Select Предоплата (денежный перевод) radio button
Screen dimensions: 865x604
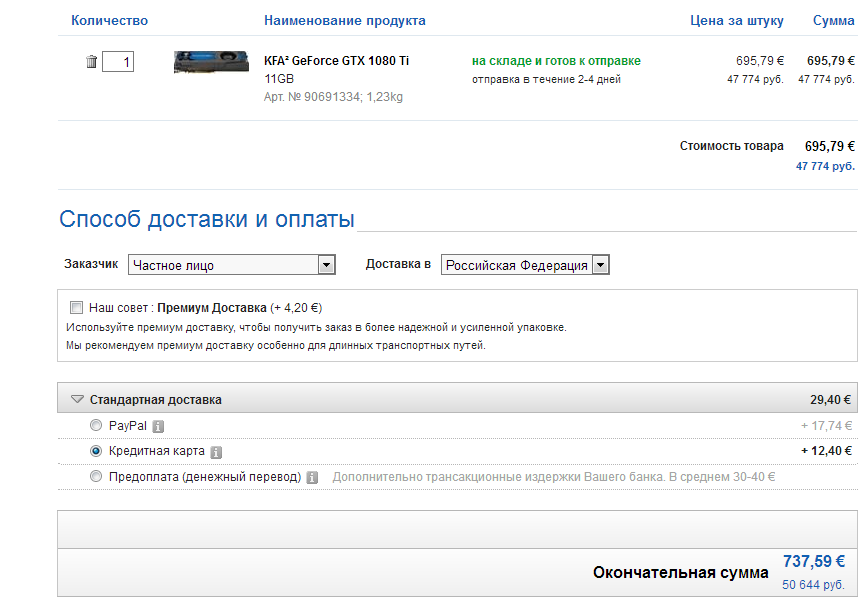point(96,476)
